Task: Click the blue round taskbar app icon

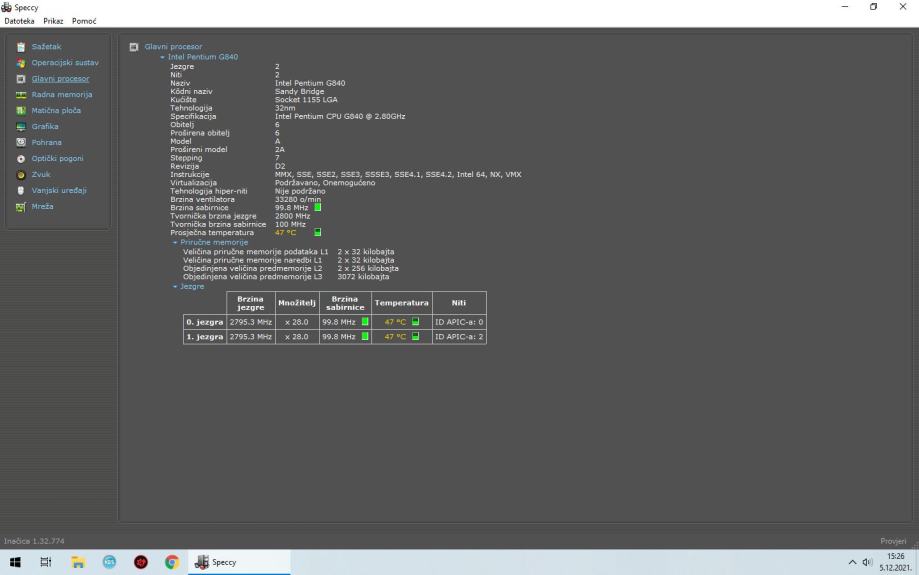Action: tap(110, 562)
